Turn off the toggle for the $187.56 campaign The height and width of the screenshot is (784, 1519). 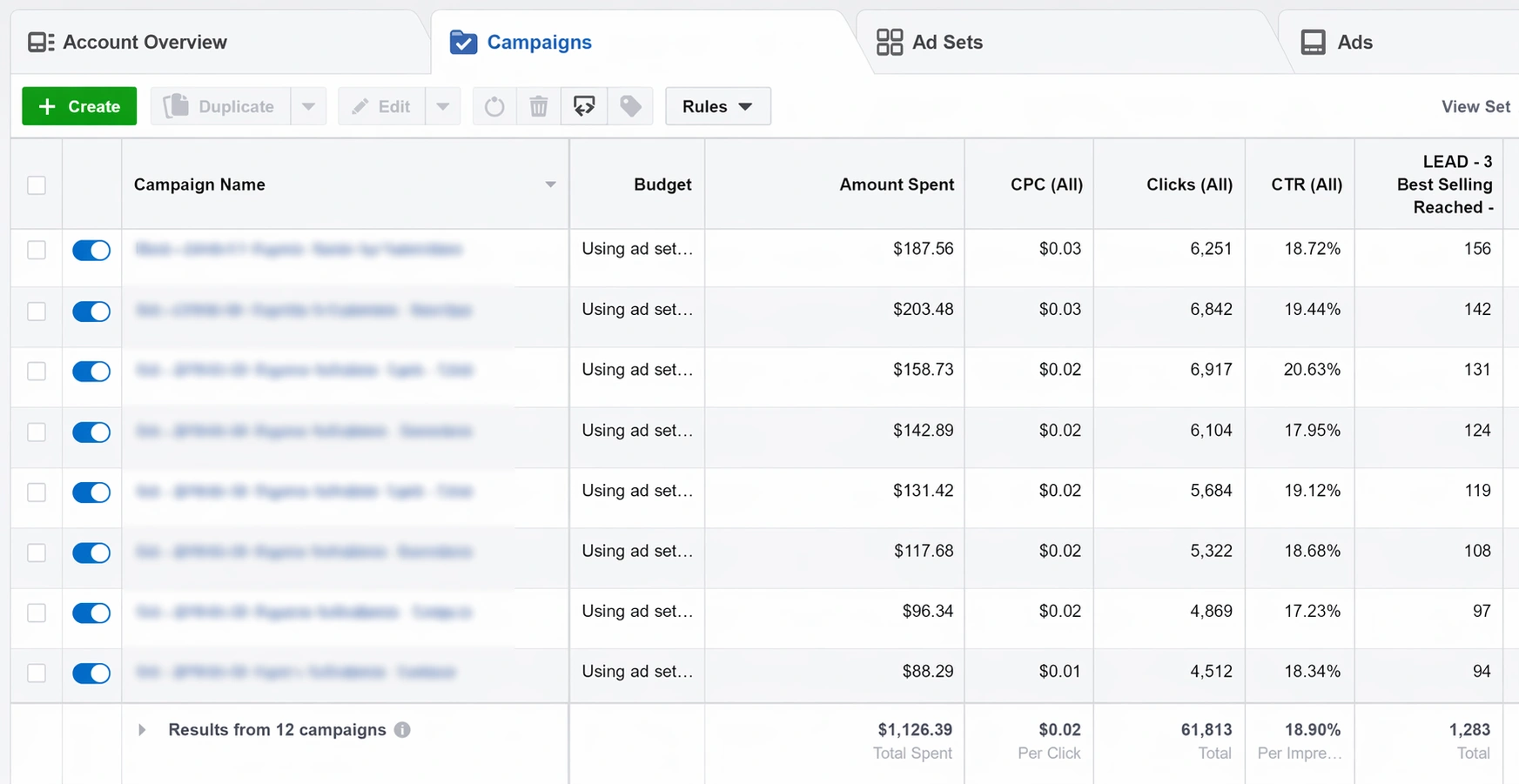pyautogui.click(x=91, y=251)
